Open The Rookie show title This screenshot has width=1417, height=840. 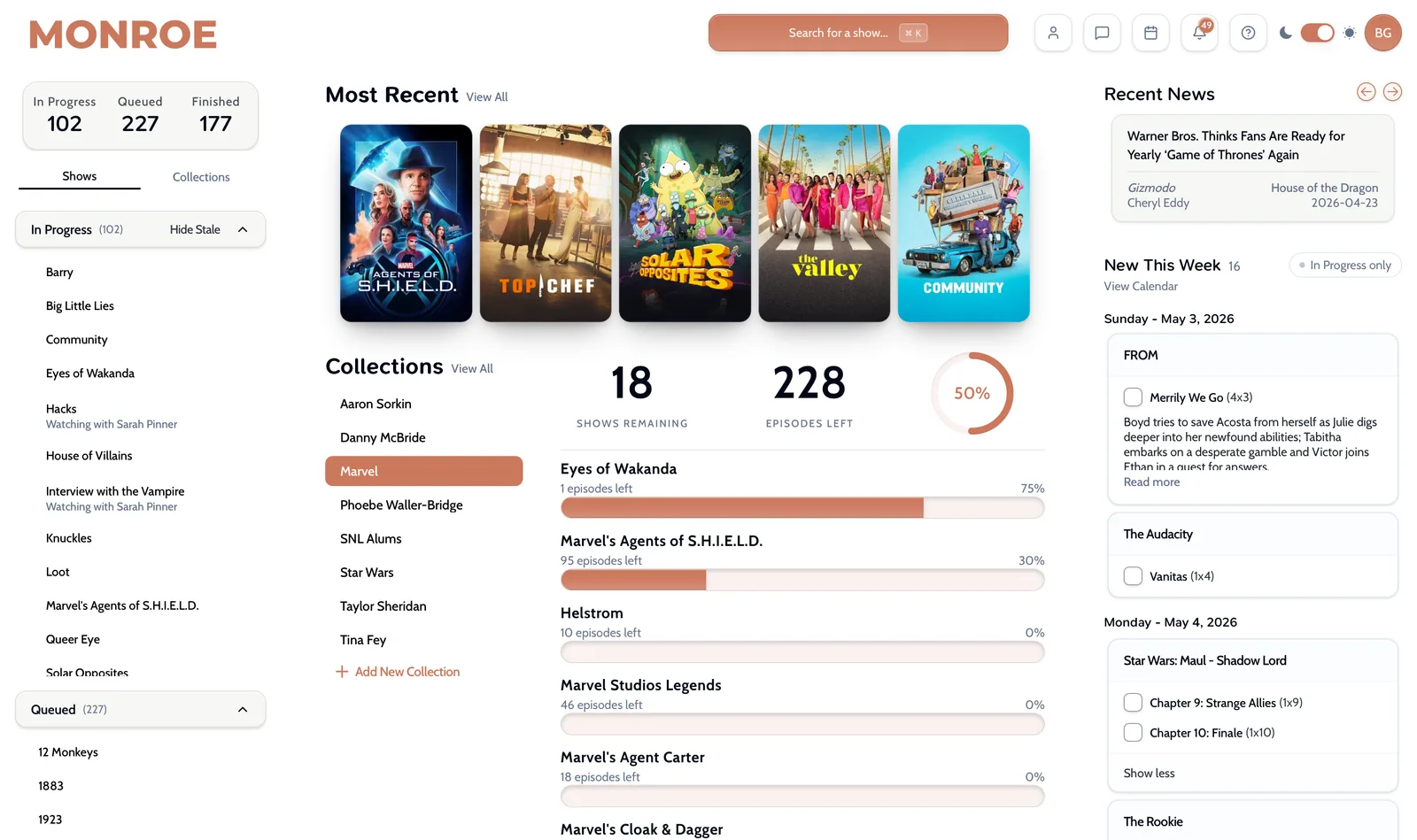pos(1153,821)
